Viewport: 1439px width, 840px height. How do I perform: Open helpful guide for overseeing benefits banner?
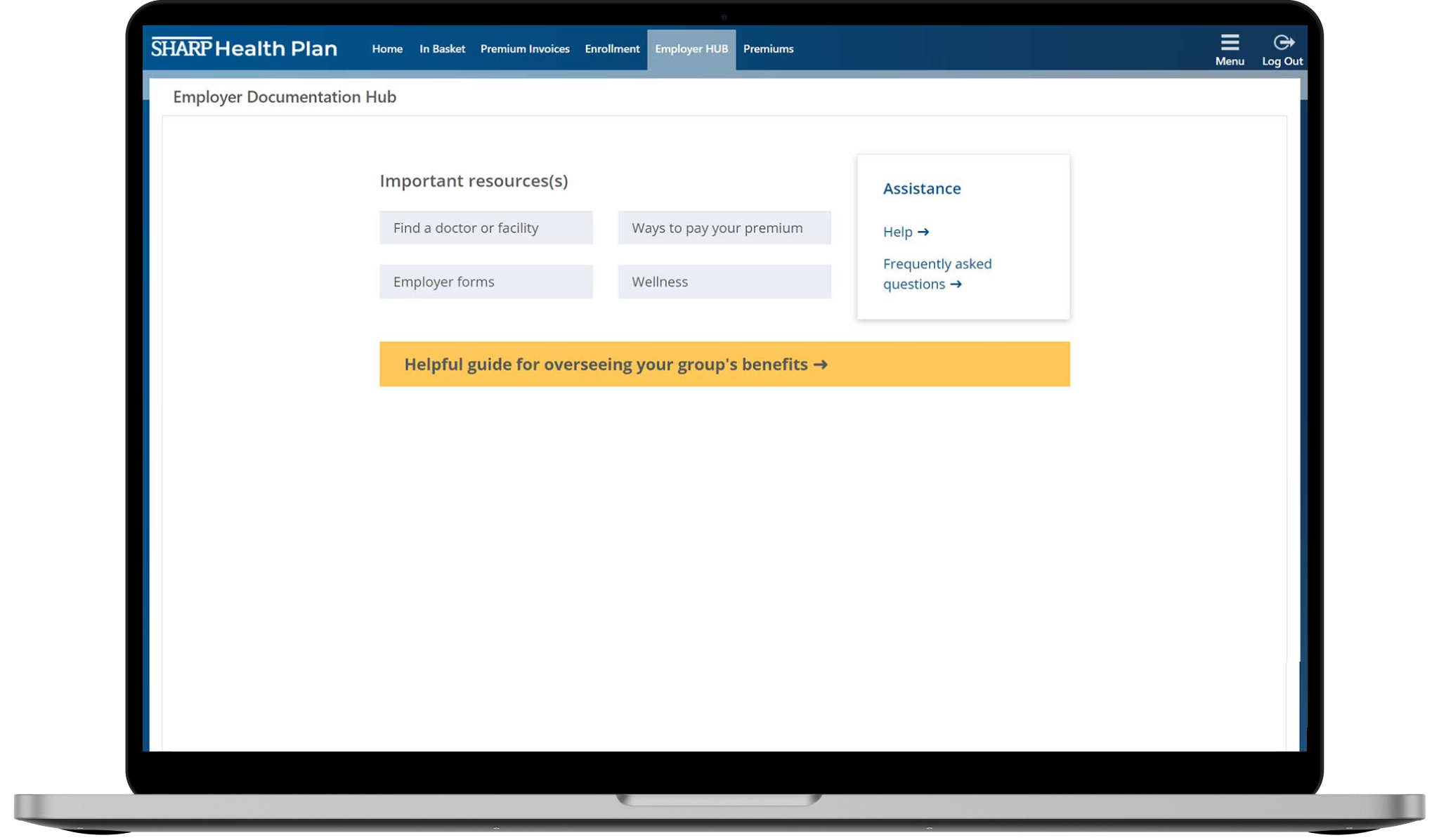pyautogui.click(x=604, y=365)
